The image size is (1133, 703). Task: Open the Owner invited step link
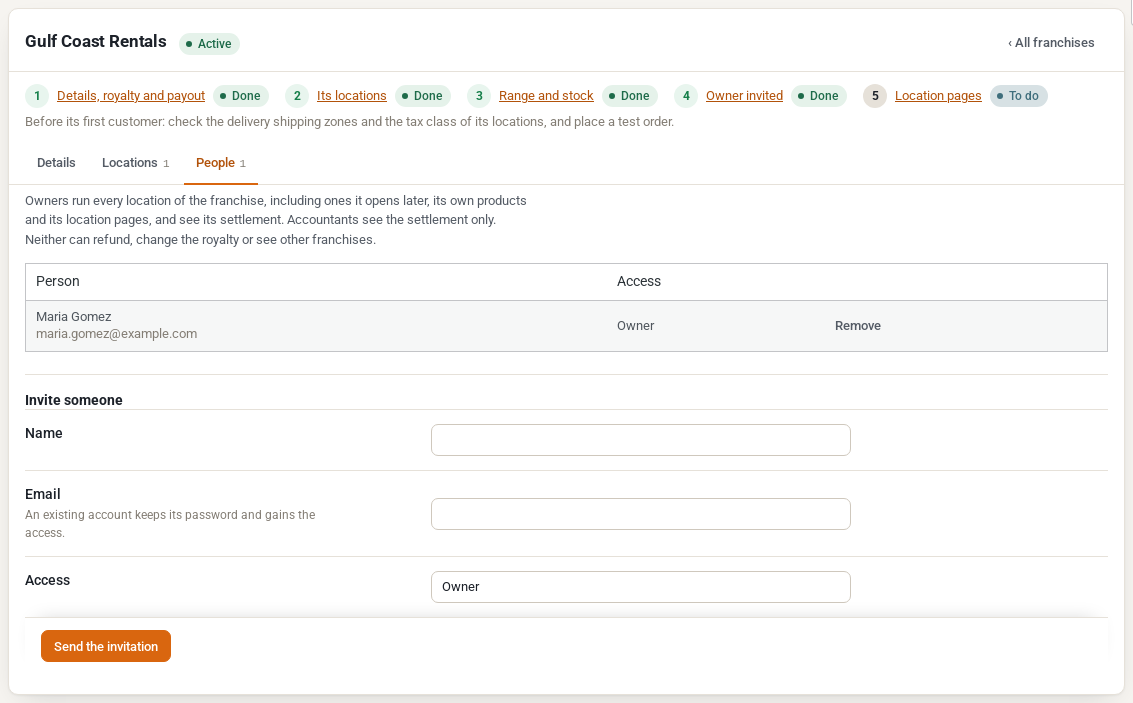(744, 95)
